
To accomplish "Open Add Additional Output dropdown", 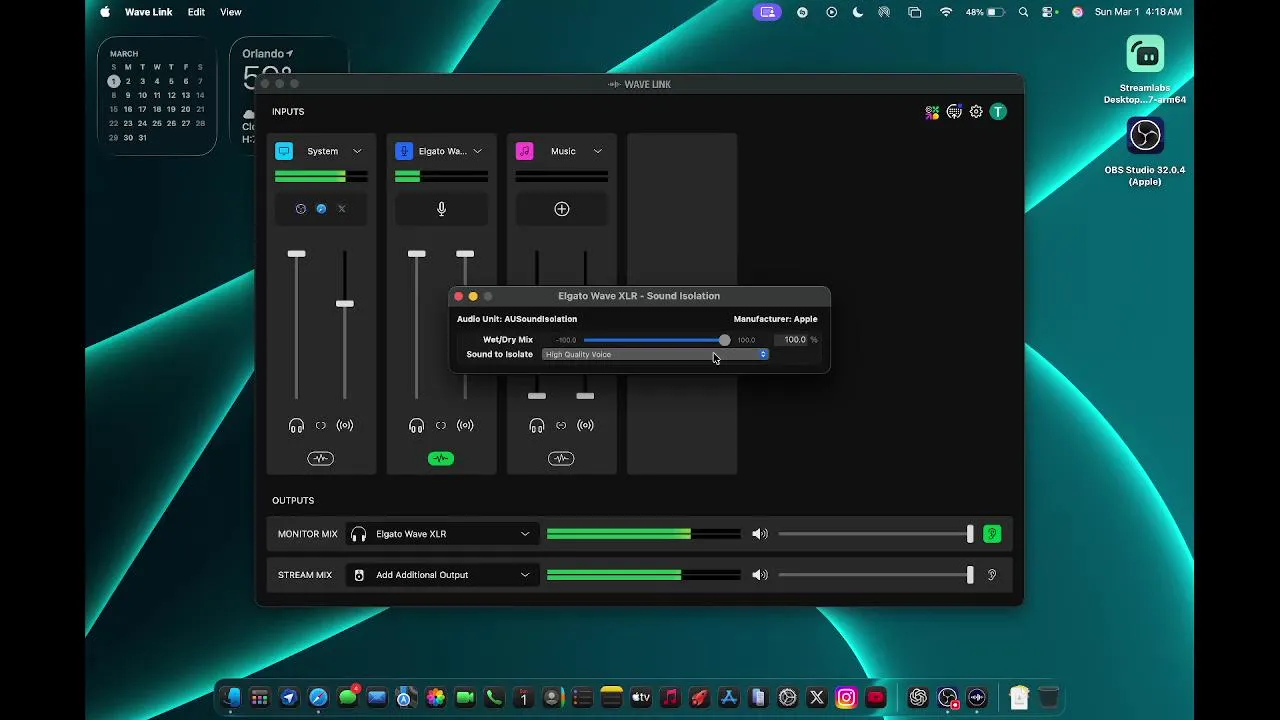I will click(x=443, y=575).
